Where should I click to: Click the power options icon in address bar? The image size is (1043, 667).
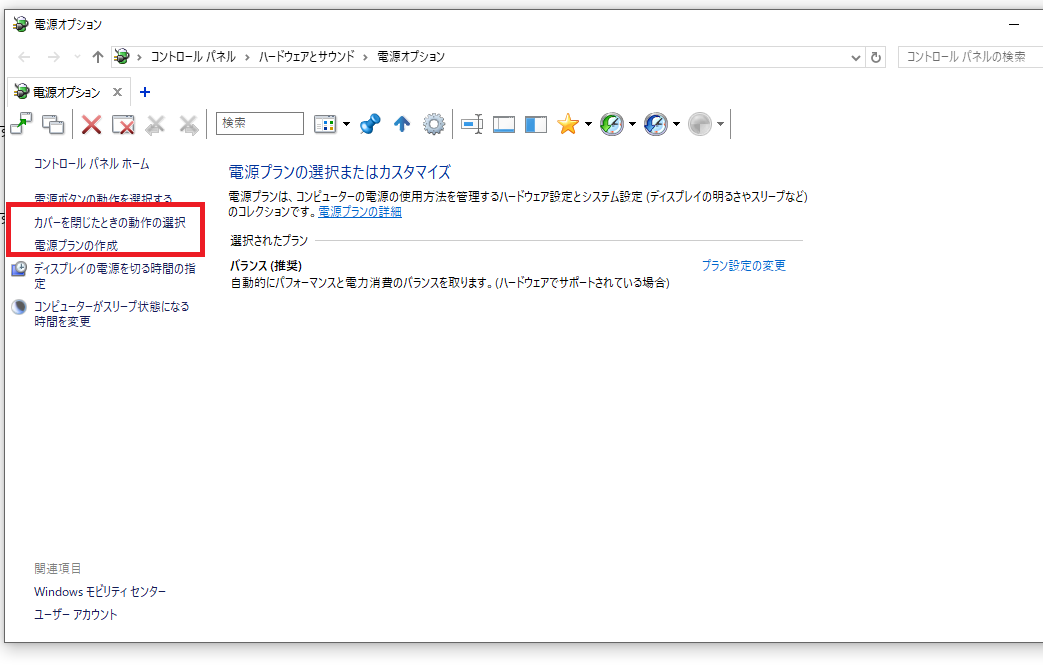pyautogui.click(x=122, y=57)
